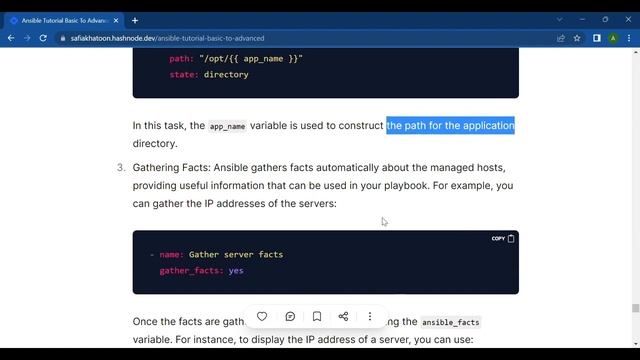Reload the current page

click(x=43, y=38)
